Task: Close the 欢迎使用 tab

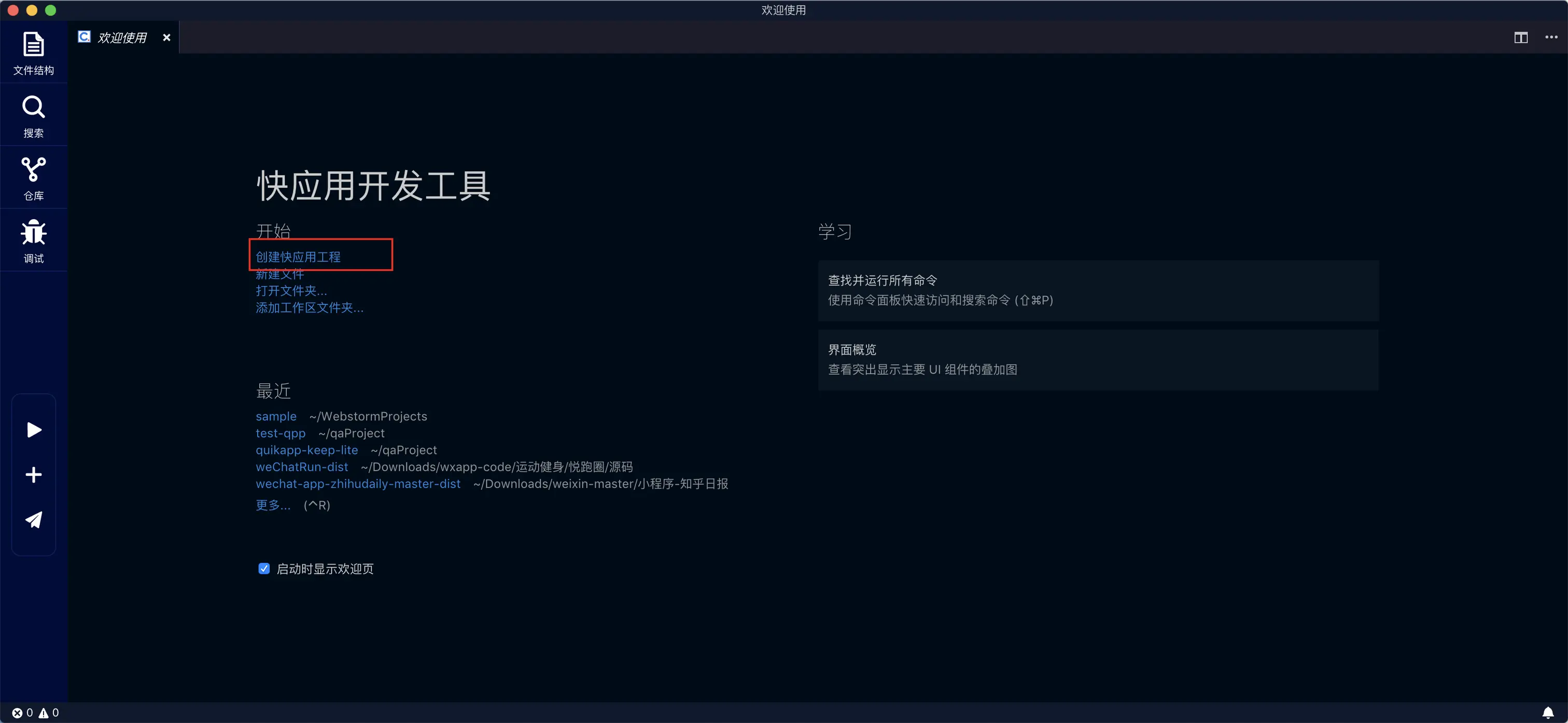Action: click(x=166, y=38)
